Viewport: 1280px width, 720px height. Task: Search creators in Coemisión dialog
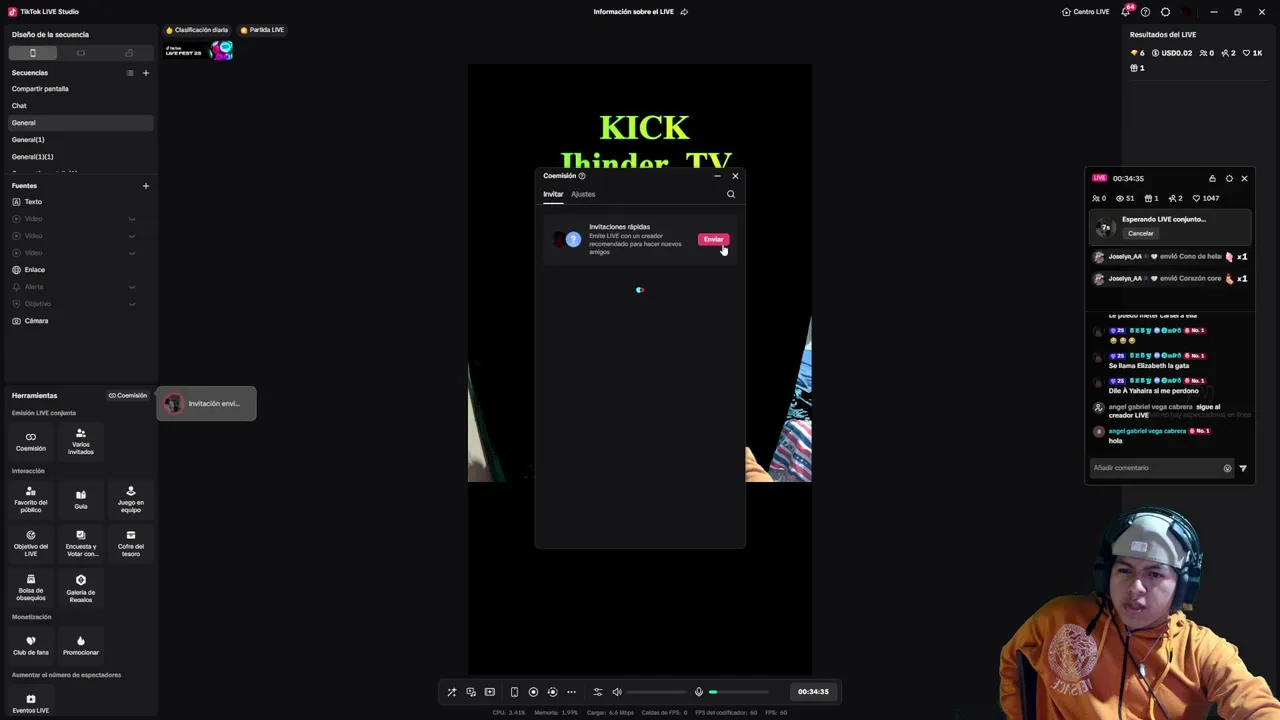[731, 194]
